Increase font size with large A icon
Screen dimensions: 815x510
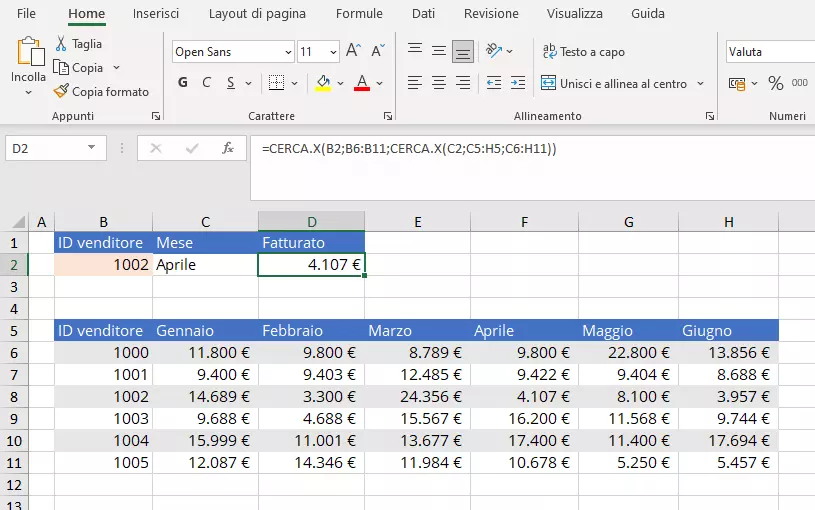353,51
